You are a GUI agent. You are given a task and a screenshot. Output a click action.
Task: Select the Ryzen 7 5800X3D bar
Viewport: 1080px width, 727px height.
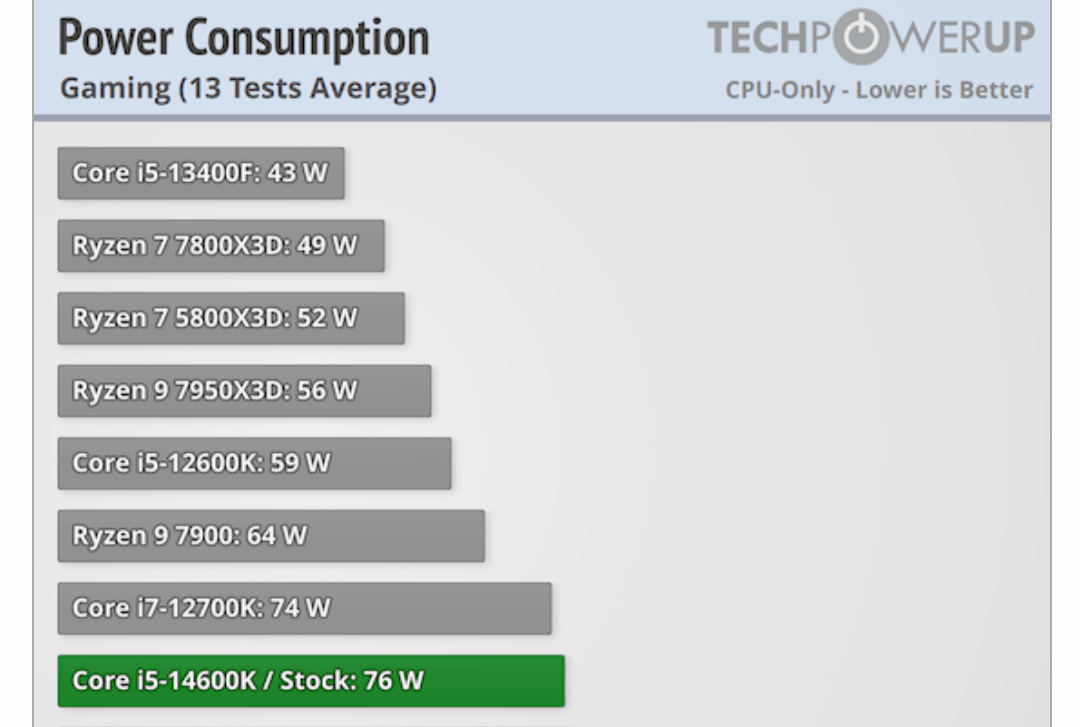coord(230,318)
